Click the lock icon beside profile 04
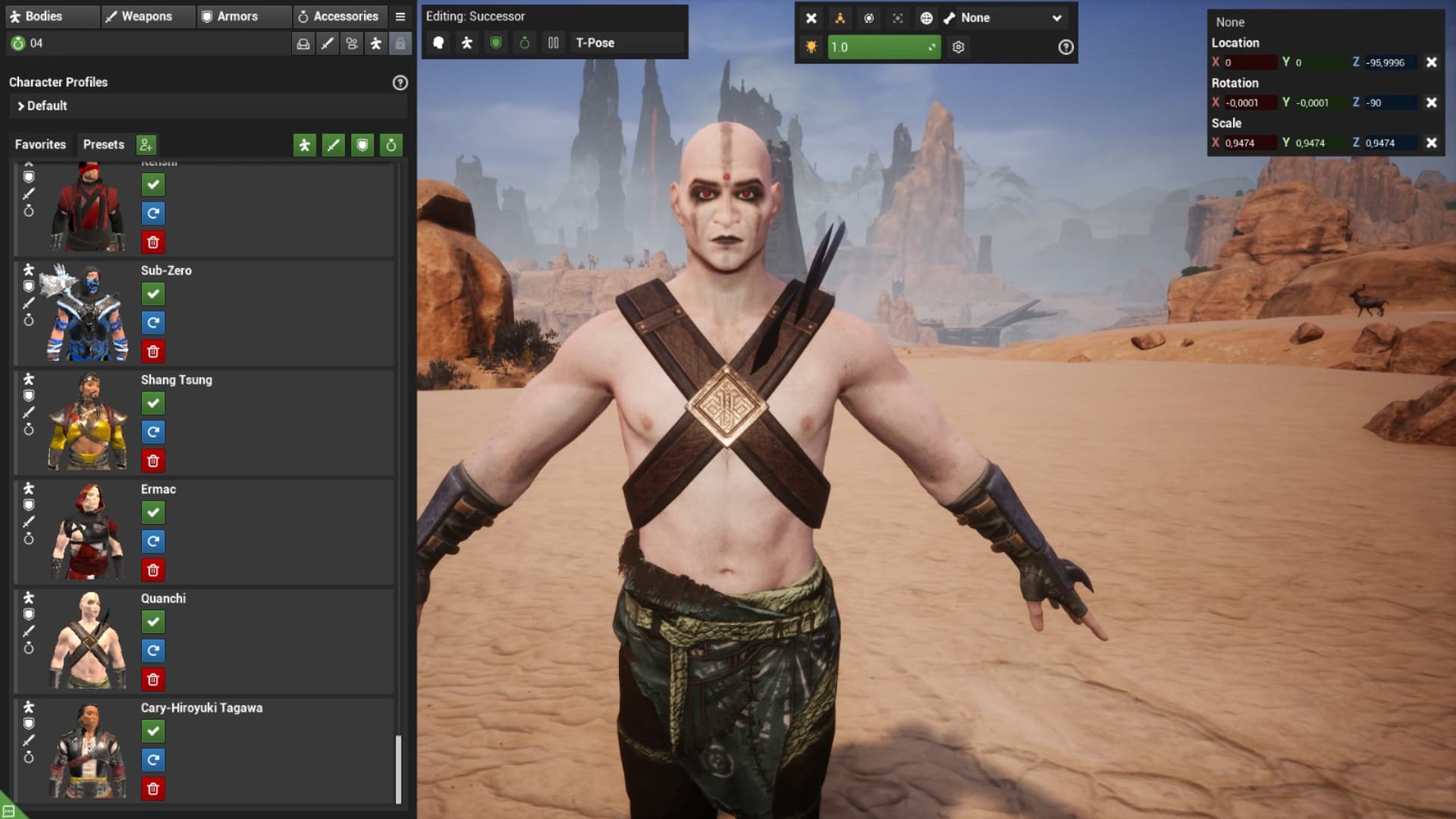Image resolution: width=1456 pixels, height=819 pixels. pyautogui.click(x=400, y=44)
